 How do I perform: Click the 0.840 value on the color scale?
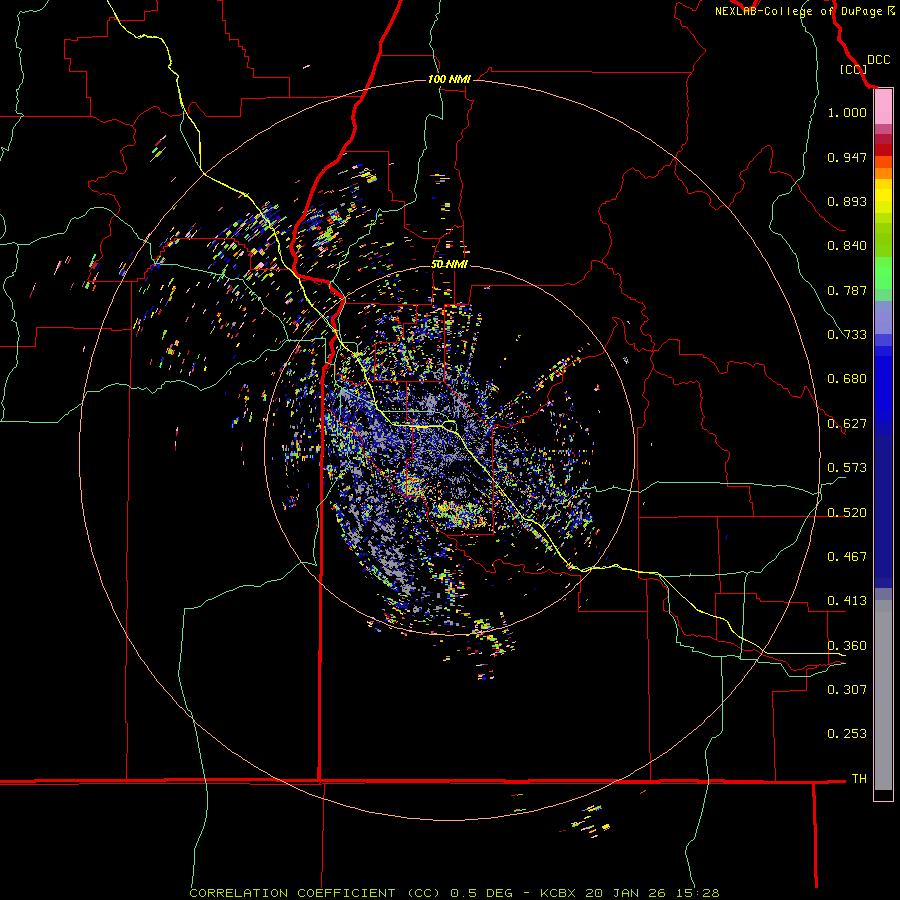pyautogui.click(x=847, y=246)
